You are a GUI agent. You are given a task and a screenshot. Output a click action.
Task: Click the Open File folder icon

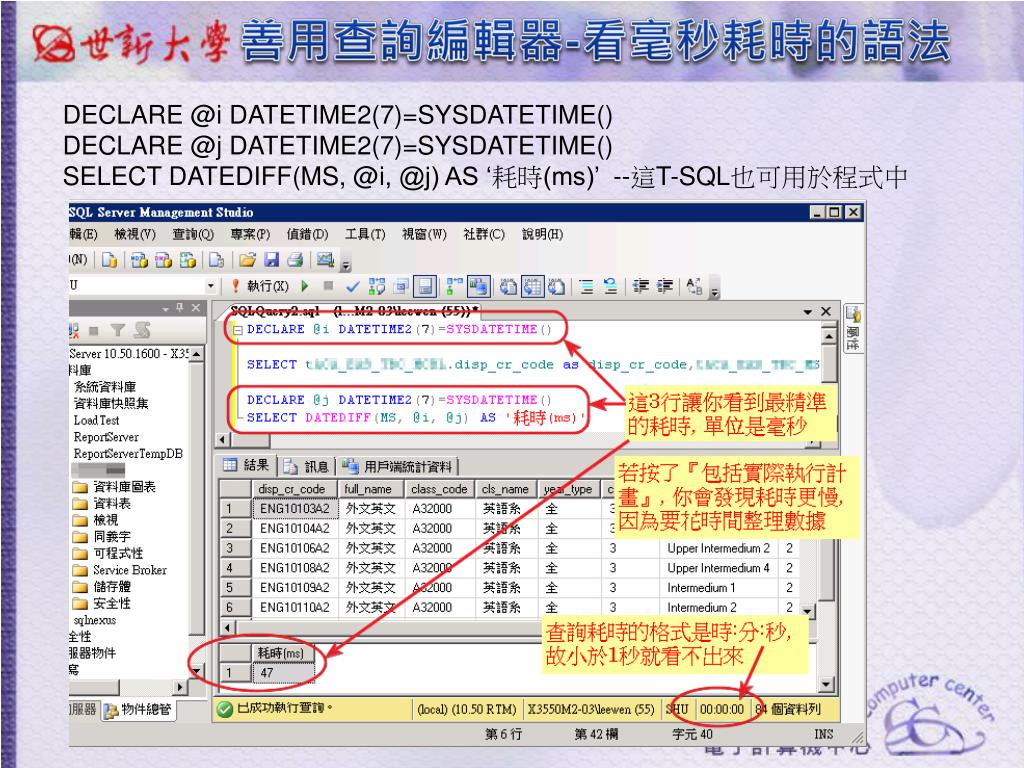click(247, 260)
